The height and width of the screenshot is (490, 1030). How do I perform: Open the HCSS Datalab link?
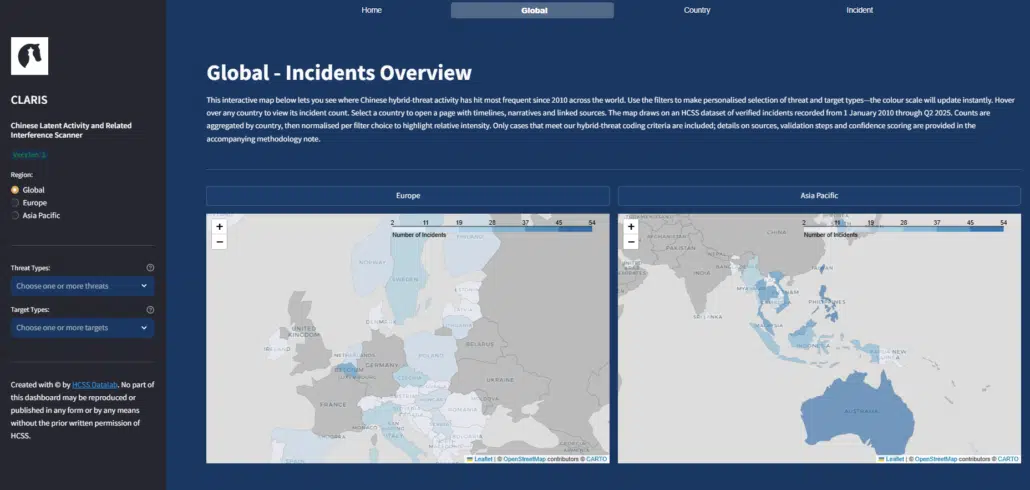[x=95, y=385]
